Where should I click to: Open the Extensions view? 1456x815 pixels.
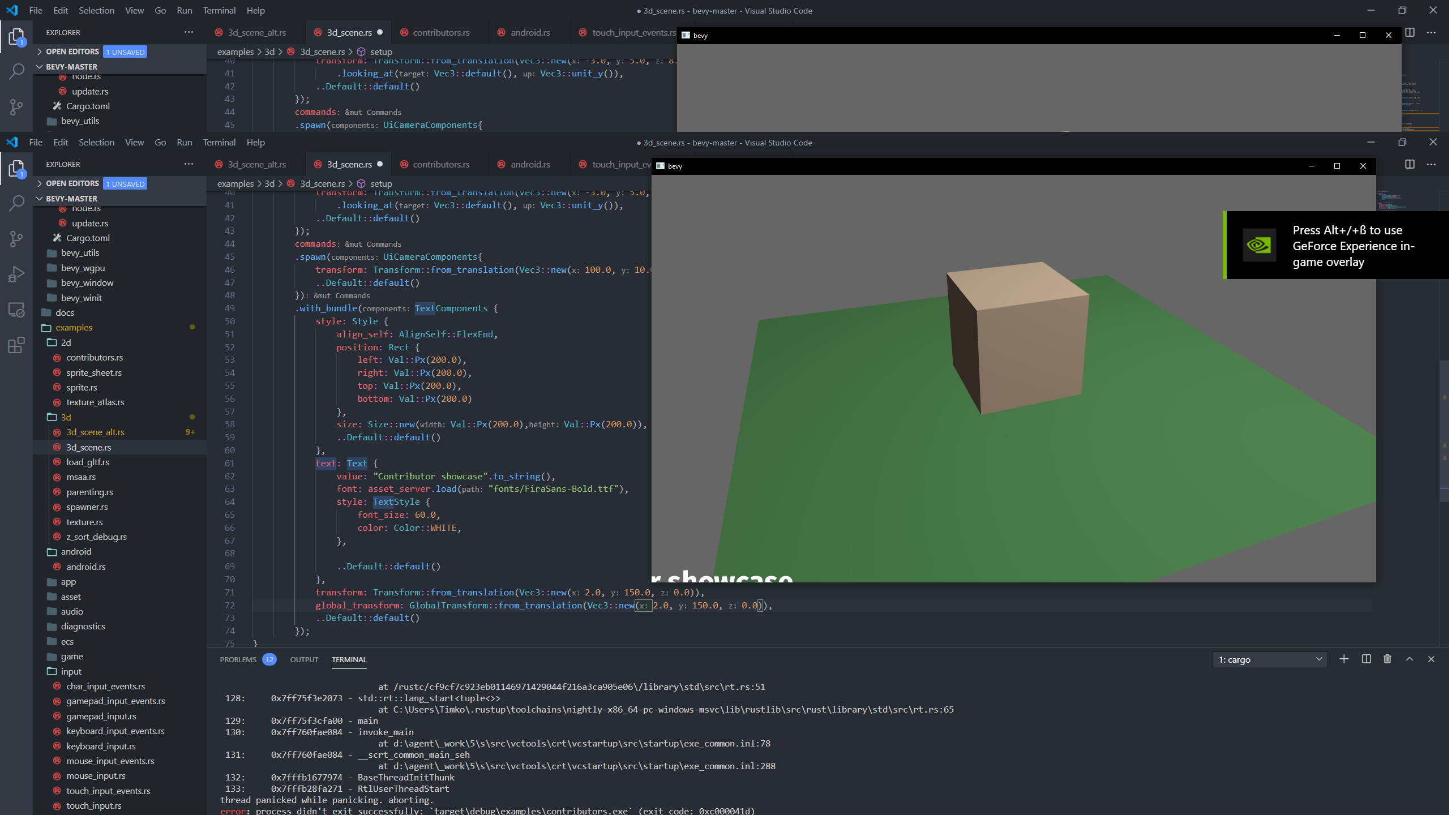click(x=16, y=345)
